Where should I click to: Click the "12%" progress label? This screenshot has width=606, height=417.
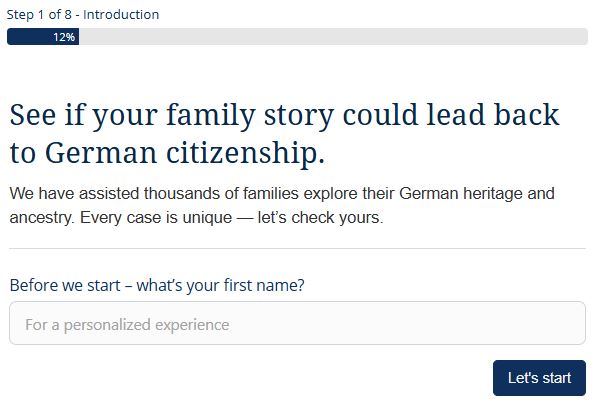pos(64,37)
